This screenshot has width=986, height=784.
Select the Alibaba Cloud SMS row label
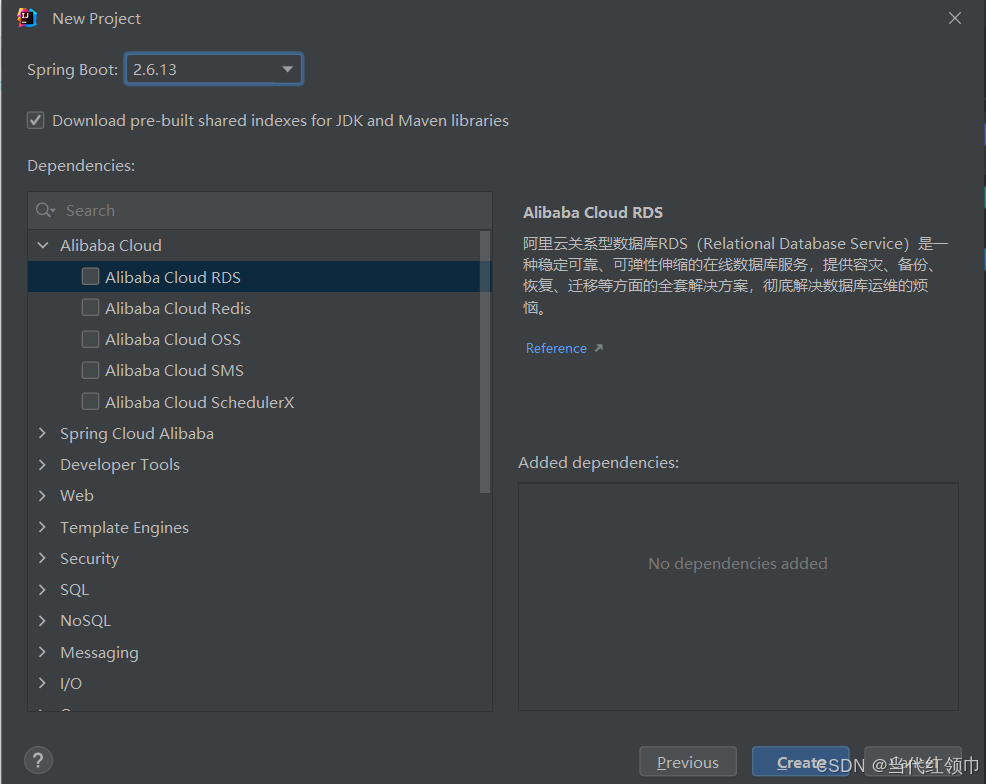click(174, 370)
